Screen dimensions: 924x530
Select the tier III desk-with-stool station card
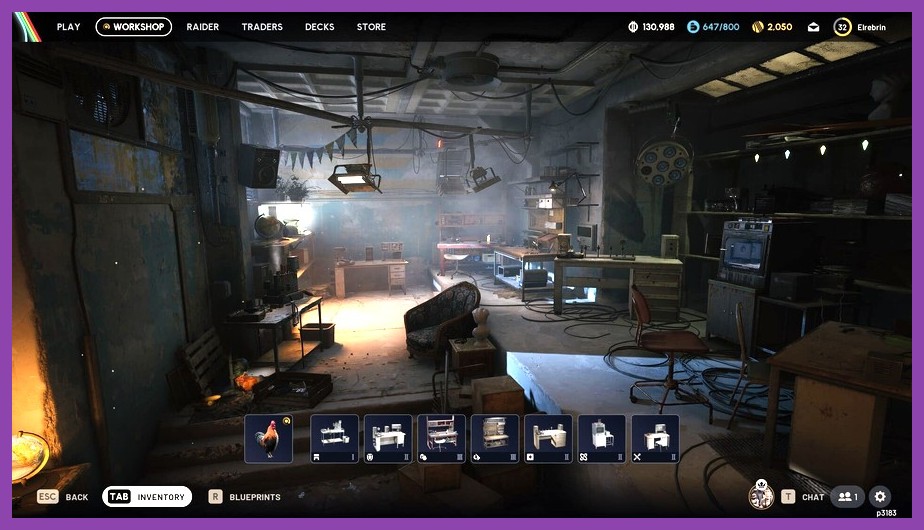441,439
